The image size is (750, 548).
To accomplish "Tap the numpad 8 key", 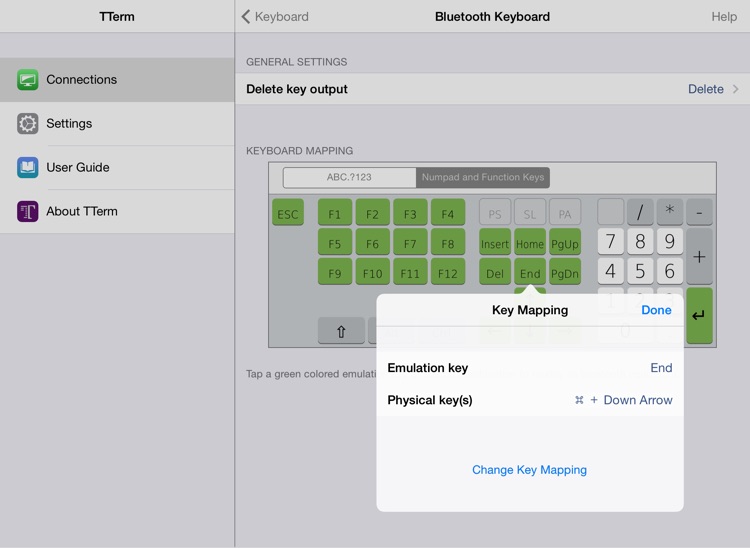I will click(640, 241).
